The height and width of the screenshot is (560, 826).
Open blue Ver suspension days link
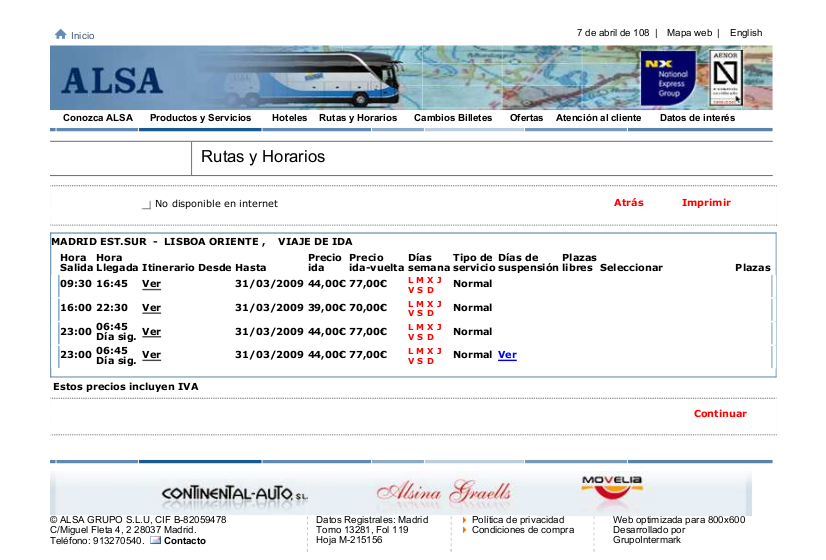507,355
